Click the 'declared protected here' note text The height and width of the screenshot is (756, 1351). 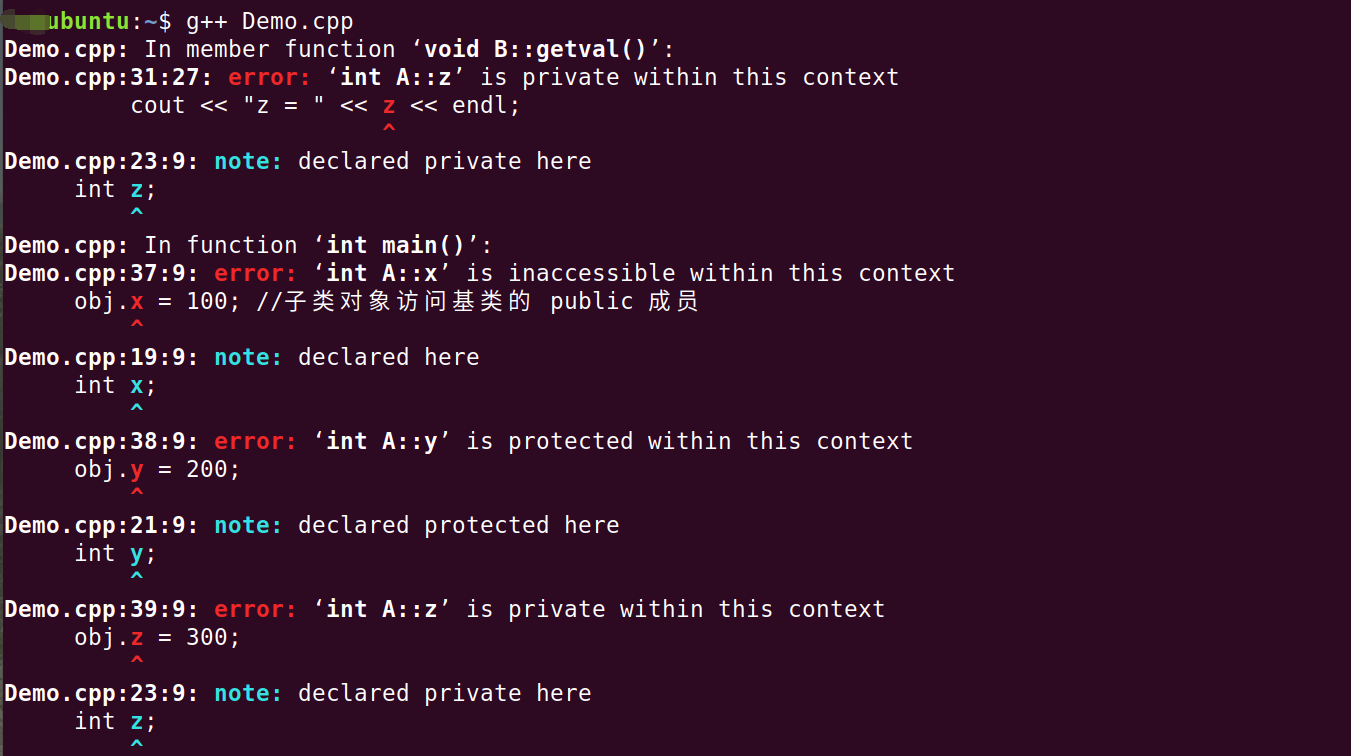tap(458, 525)
